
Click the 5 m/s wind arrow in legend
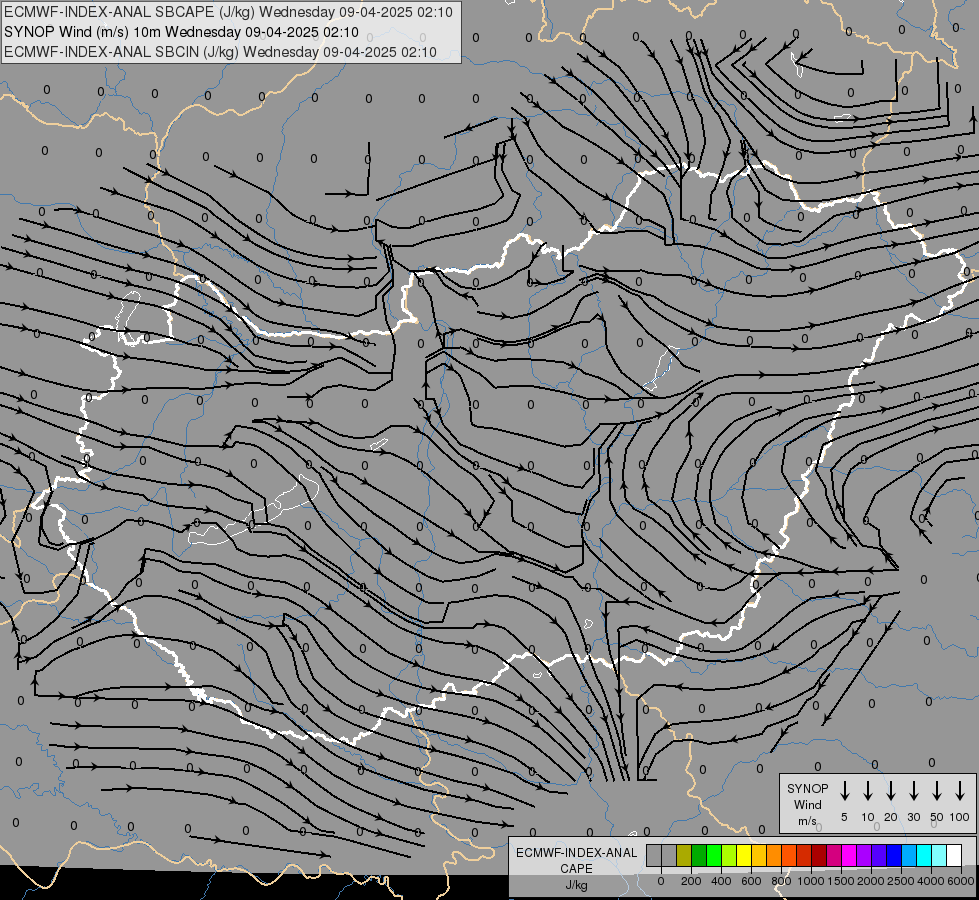click(x=844, y=791)
